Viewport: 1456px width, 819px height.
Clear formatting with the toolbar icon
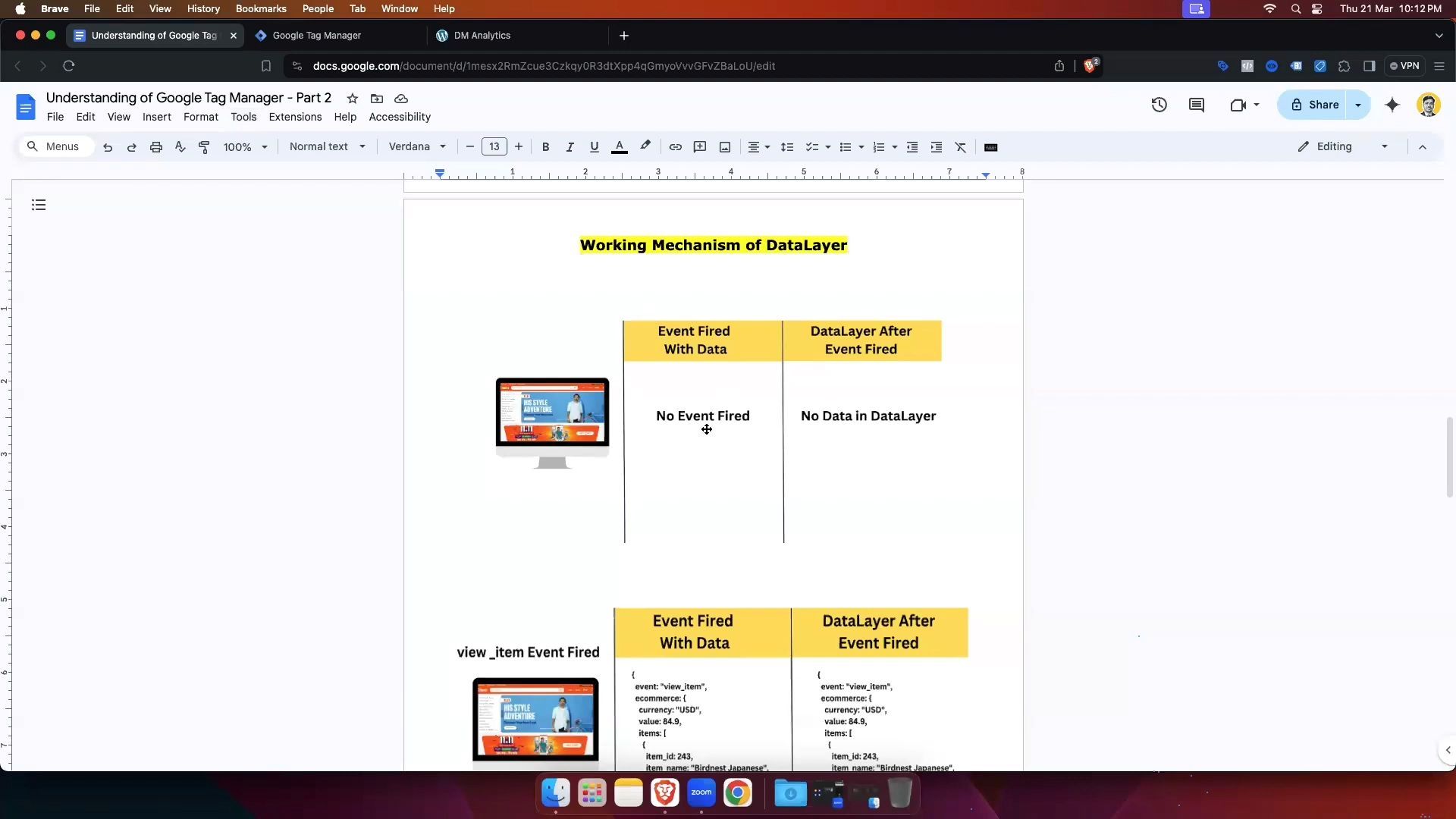961,147
